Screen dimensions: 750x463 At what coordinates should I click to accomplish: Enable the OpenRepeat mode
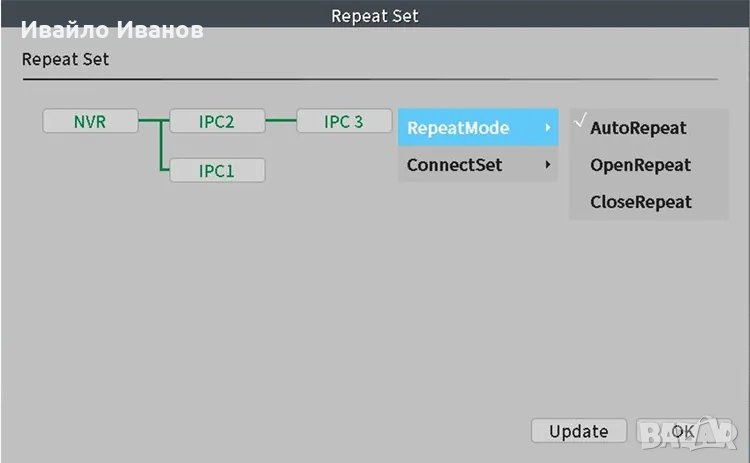[x=640, y=165]
